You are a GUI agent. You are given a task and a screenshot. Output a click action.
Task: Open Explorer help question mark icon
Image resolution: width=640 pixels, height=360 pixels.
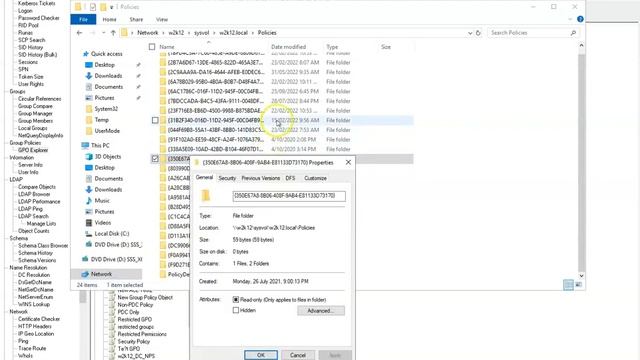(580, 19)
